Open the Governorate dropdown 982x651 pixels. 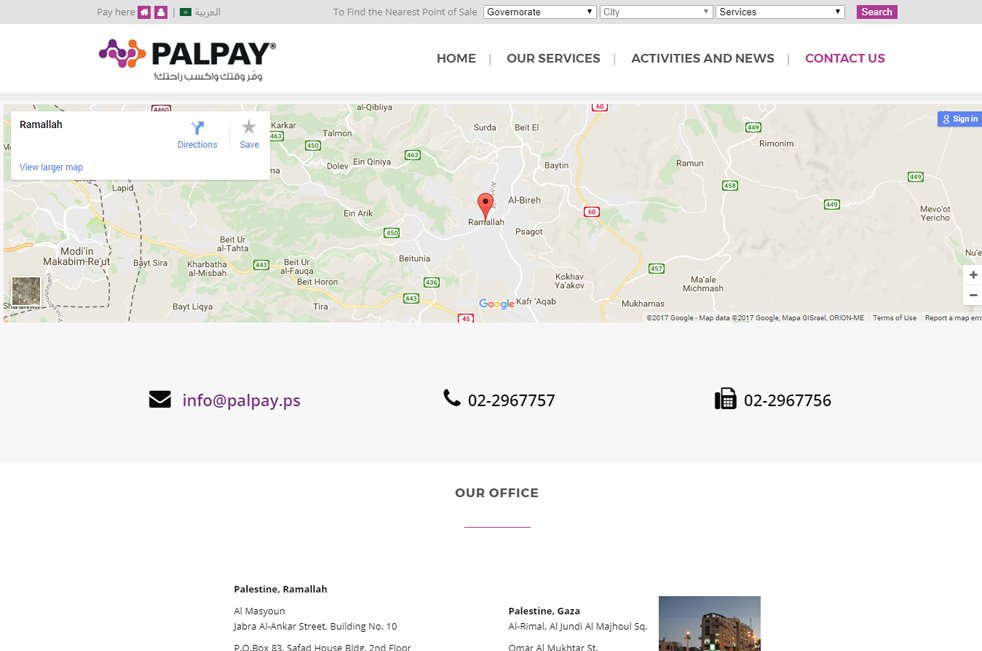click(539, 12)
